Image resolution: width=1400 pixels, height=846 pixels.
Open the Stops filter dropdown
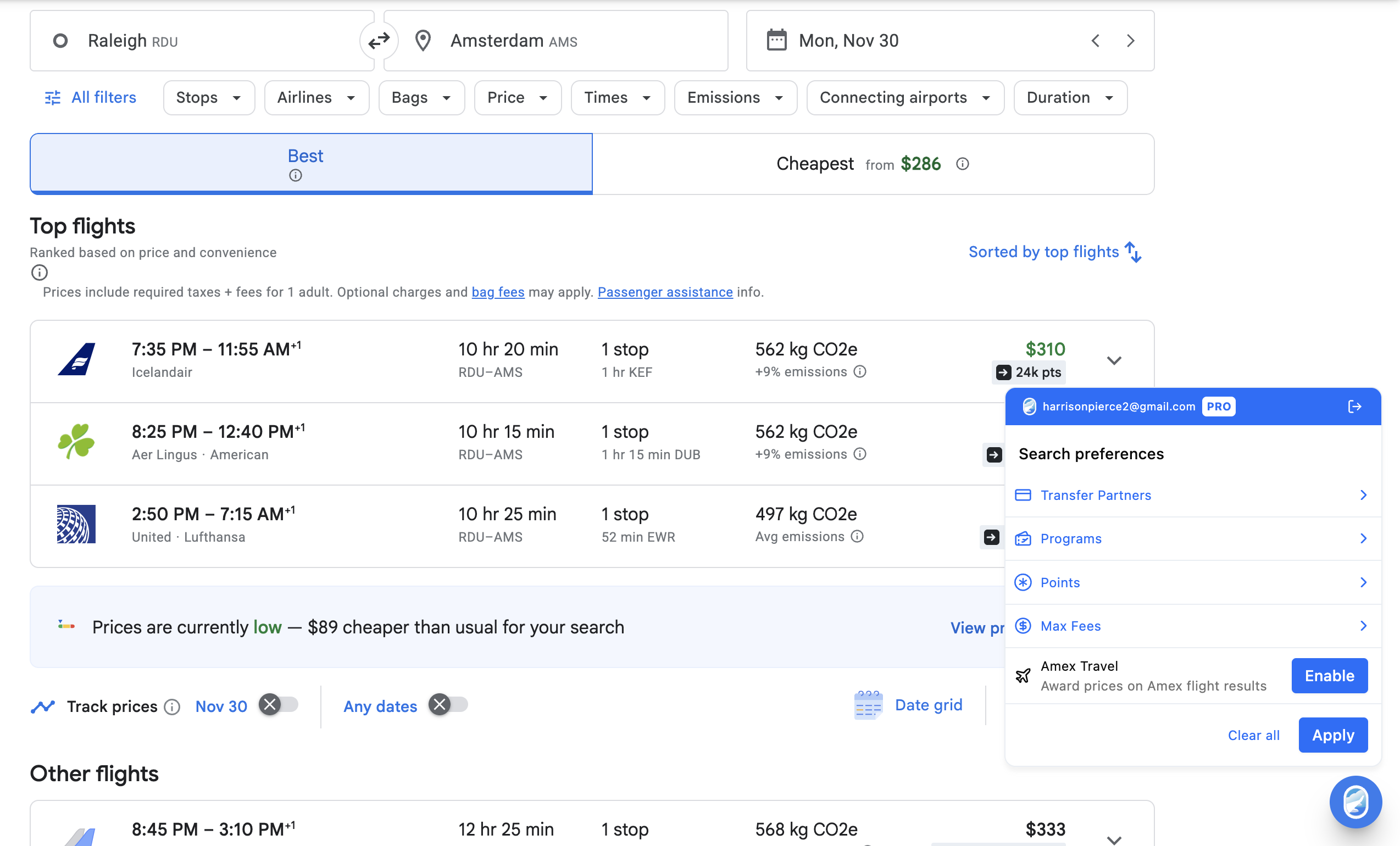[x=209, y=98]
